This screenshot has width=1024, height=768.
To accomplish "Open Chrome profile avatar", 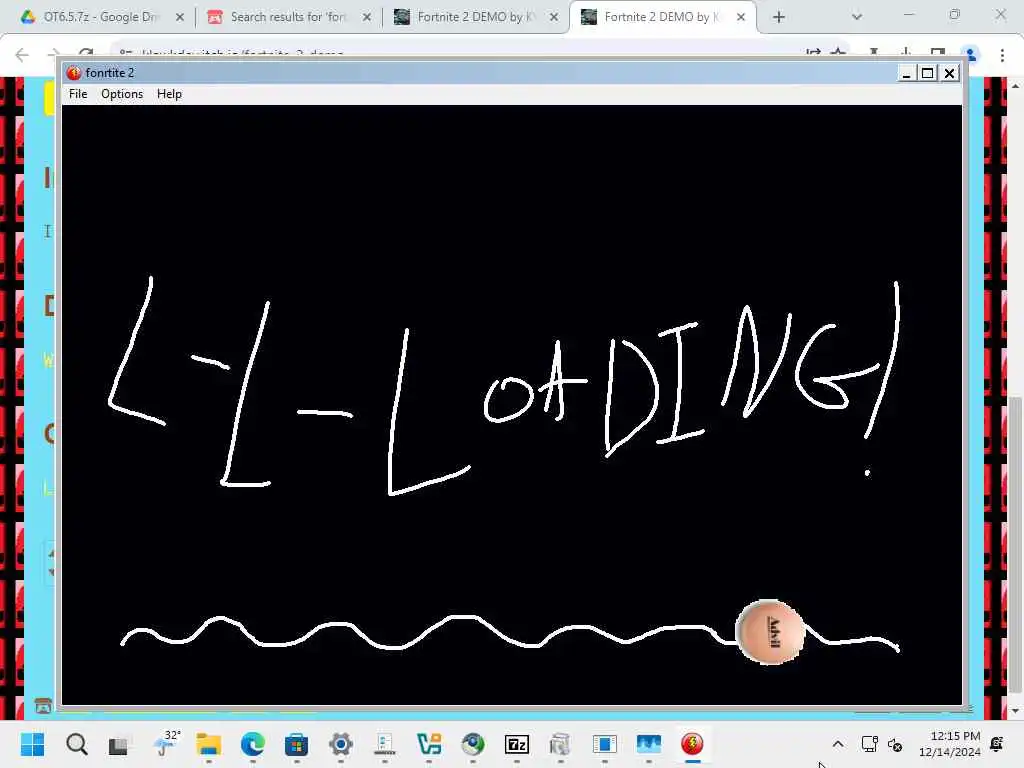I will click(x=971, y=56).
